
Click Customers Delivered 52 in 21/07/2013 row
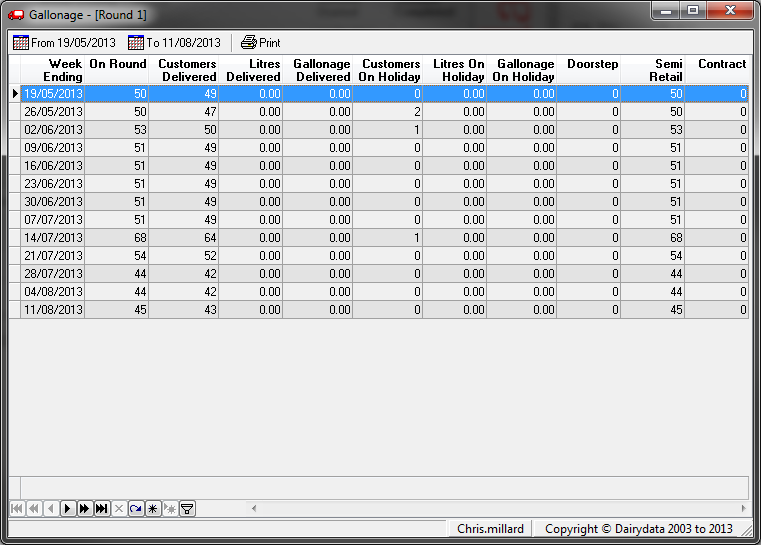(x=184, y=255)
